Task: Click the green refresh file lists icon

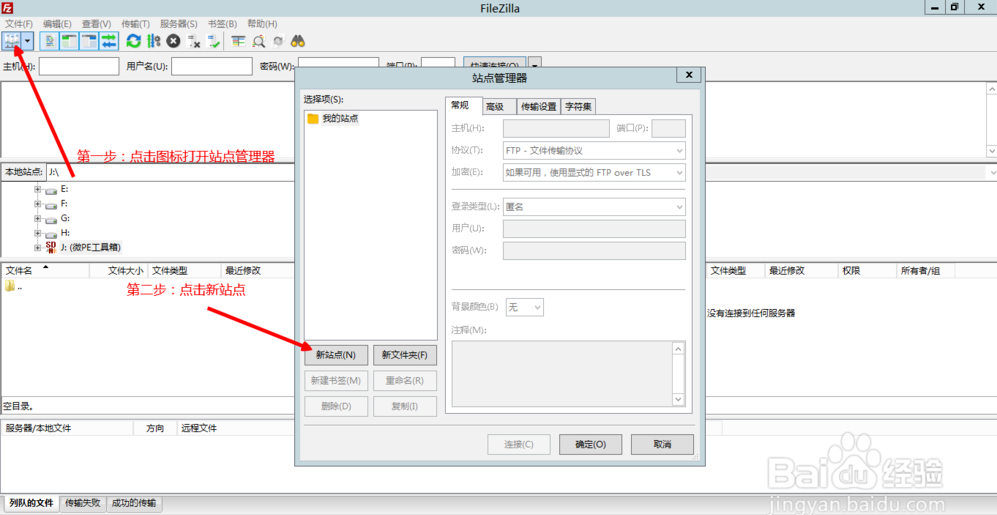Action: [x=134, y=41]
